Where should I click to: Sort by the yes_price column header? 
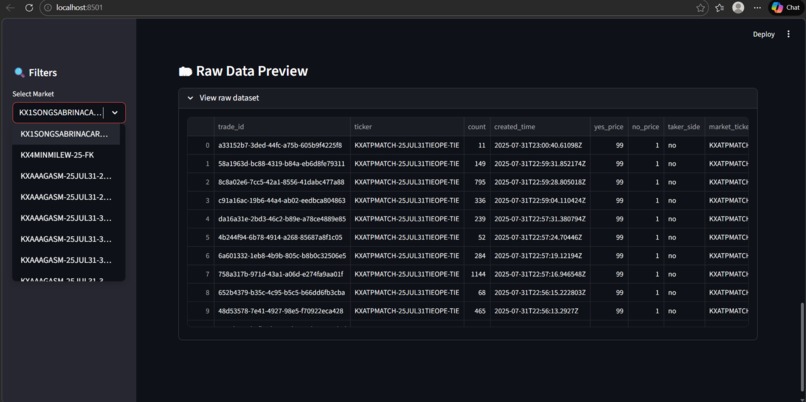[609, 126]
